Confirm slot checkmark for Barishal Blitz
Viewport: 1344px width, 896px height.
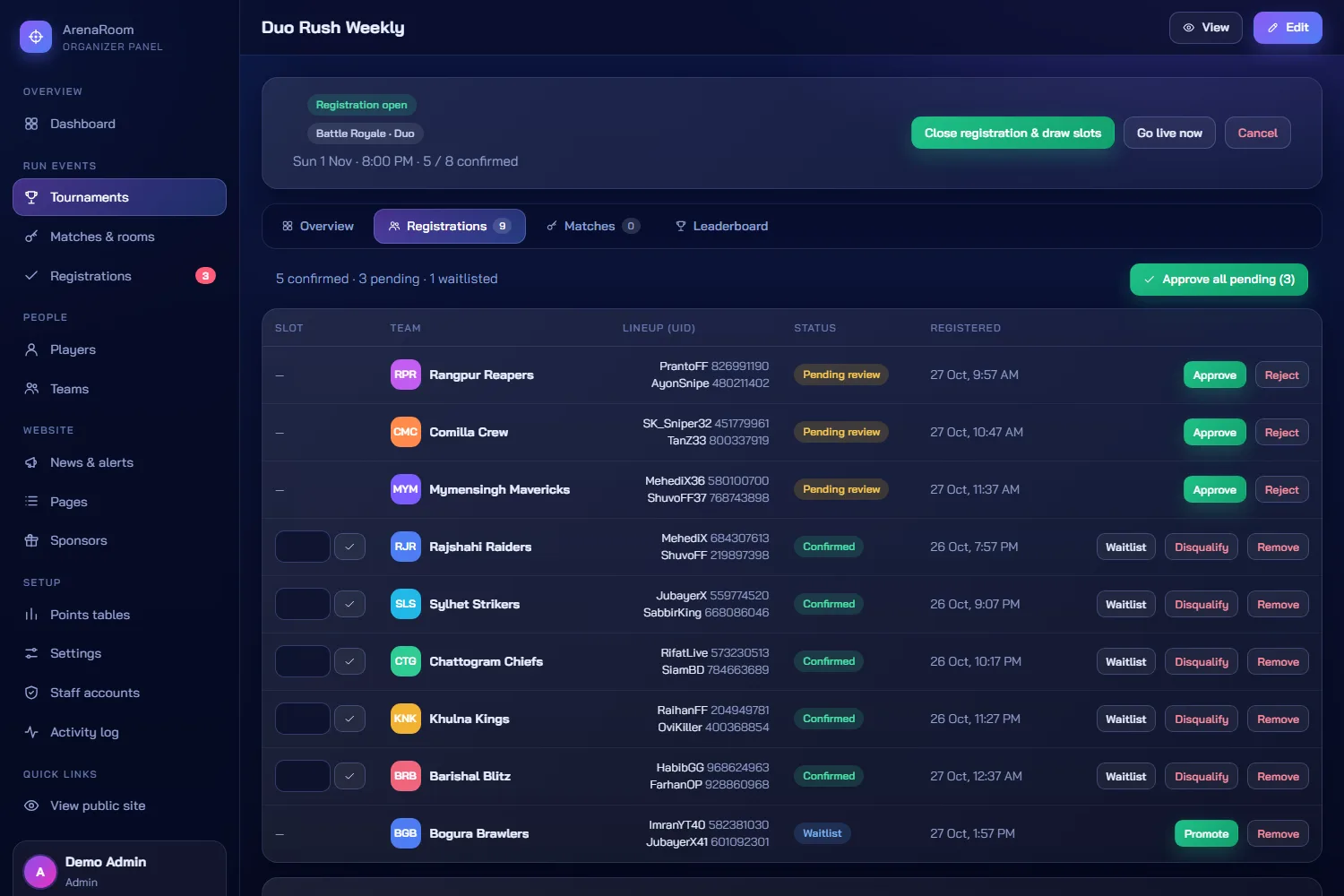349,776
